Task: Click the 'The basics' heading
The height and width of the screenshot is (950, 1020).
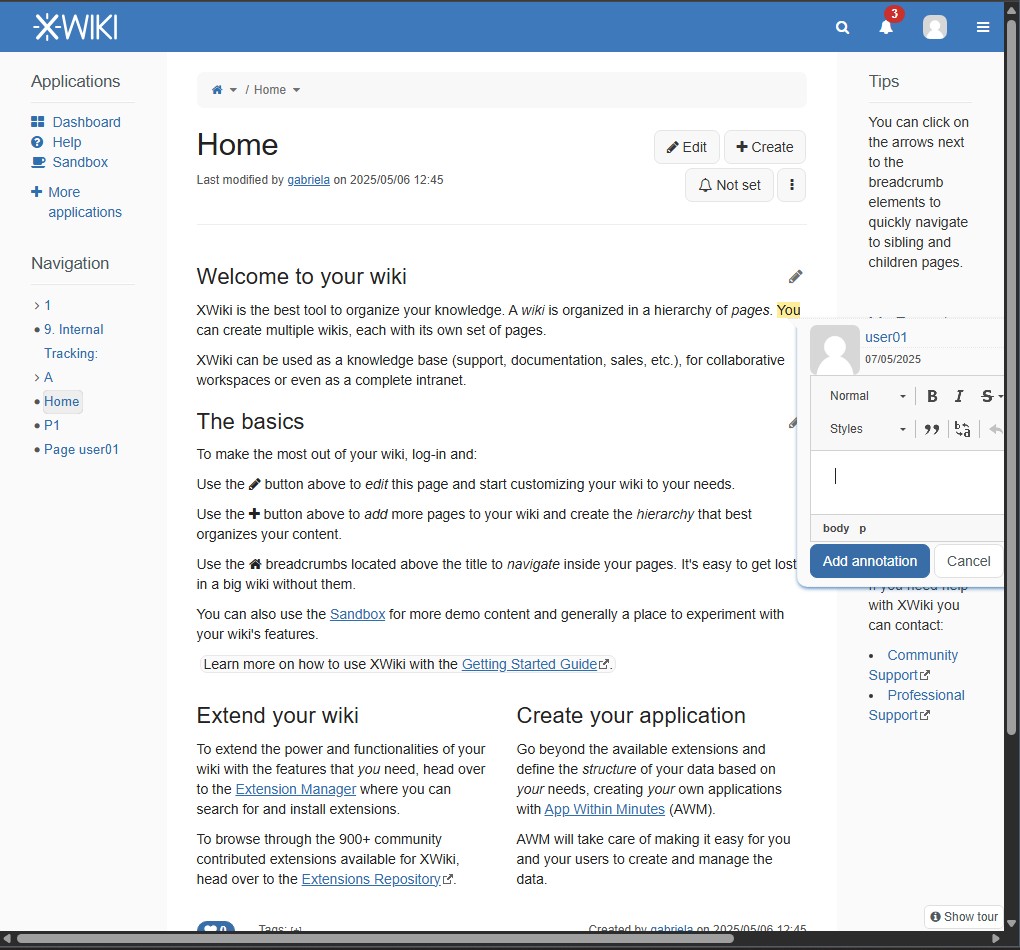Action: pos(250,422)
